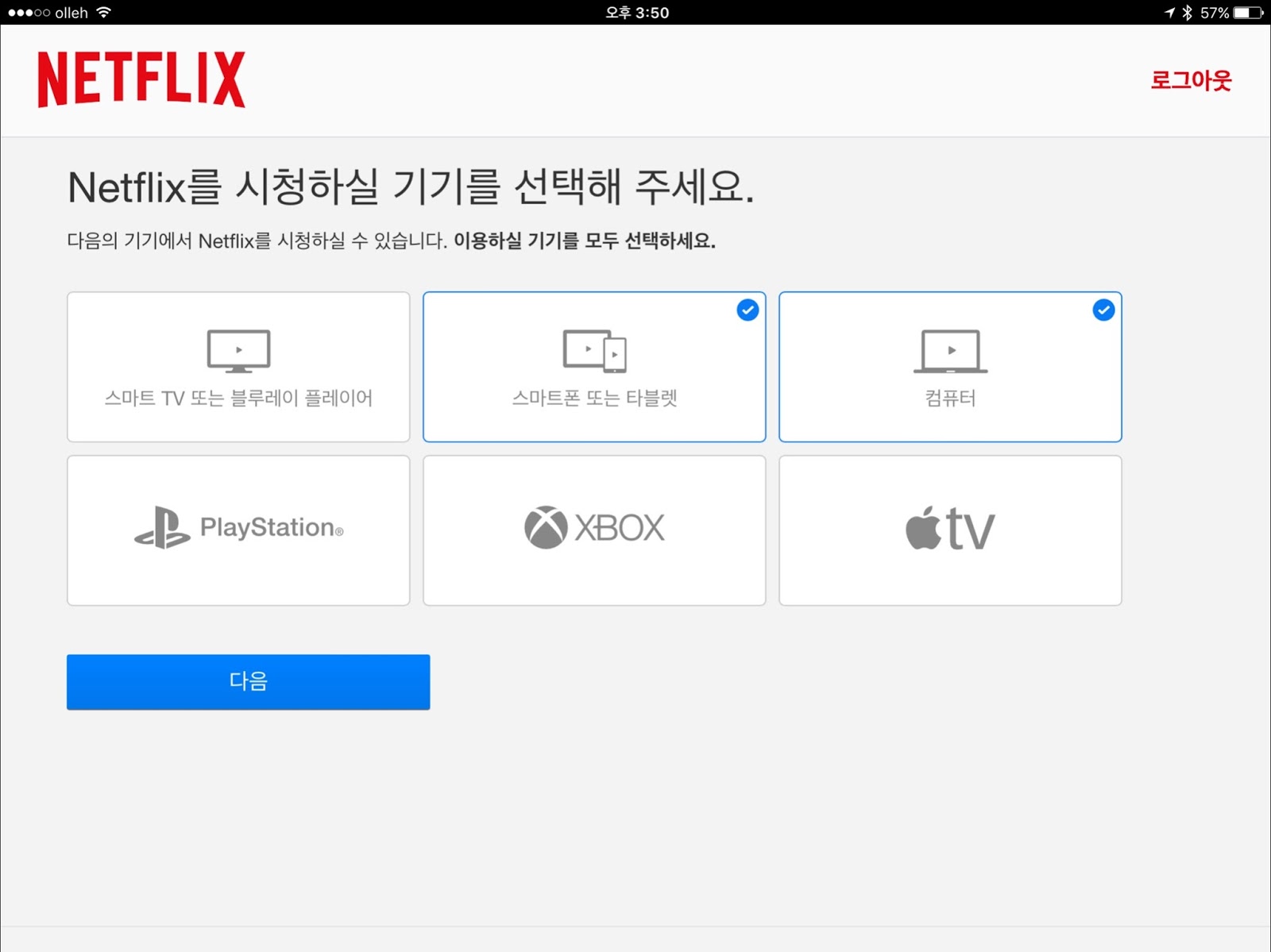Image resolution: width=1271 pixels, height=952 pixels.
Task: Tap the Wi-Fi status icon
Action: [103, 13]
